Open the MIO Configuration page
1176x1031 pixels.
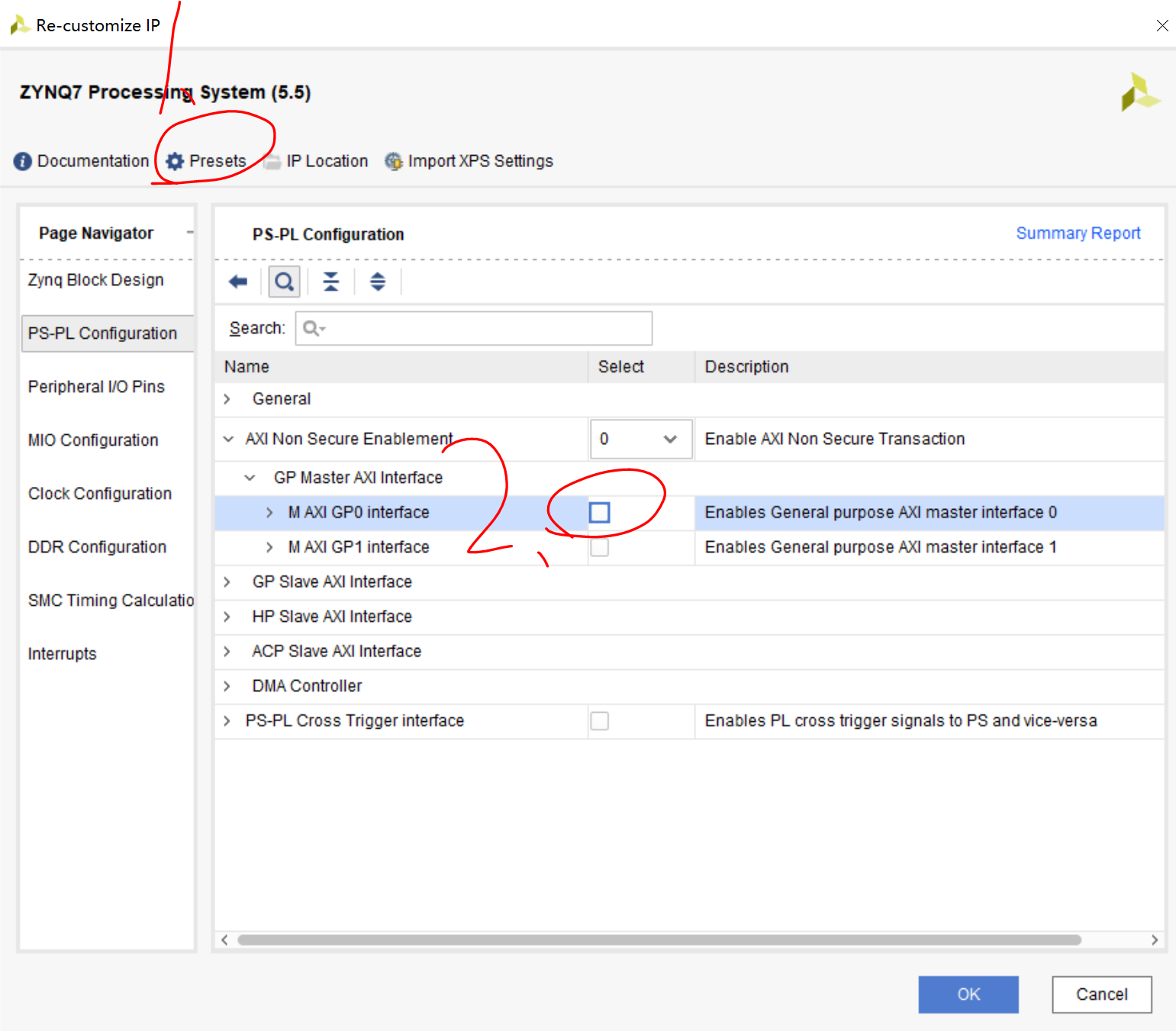[93, 440]
